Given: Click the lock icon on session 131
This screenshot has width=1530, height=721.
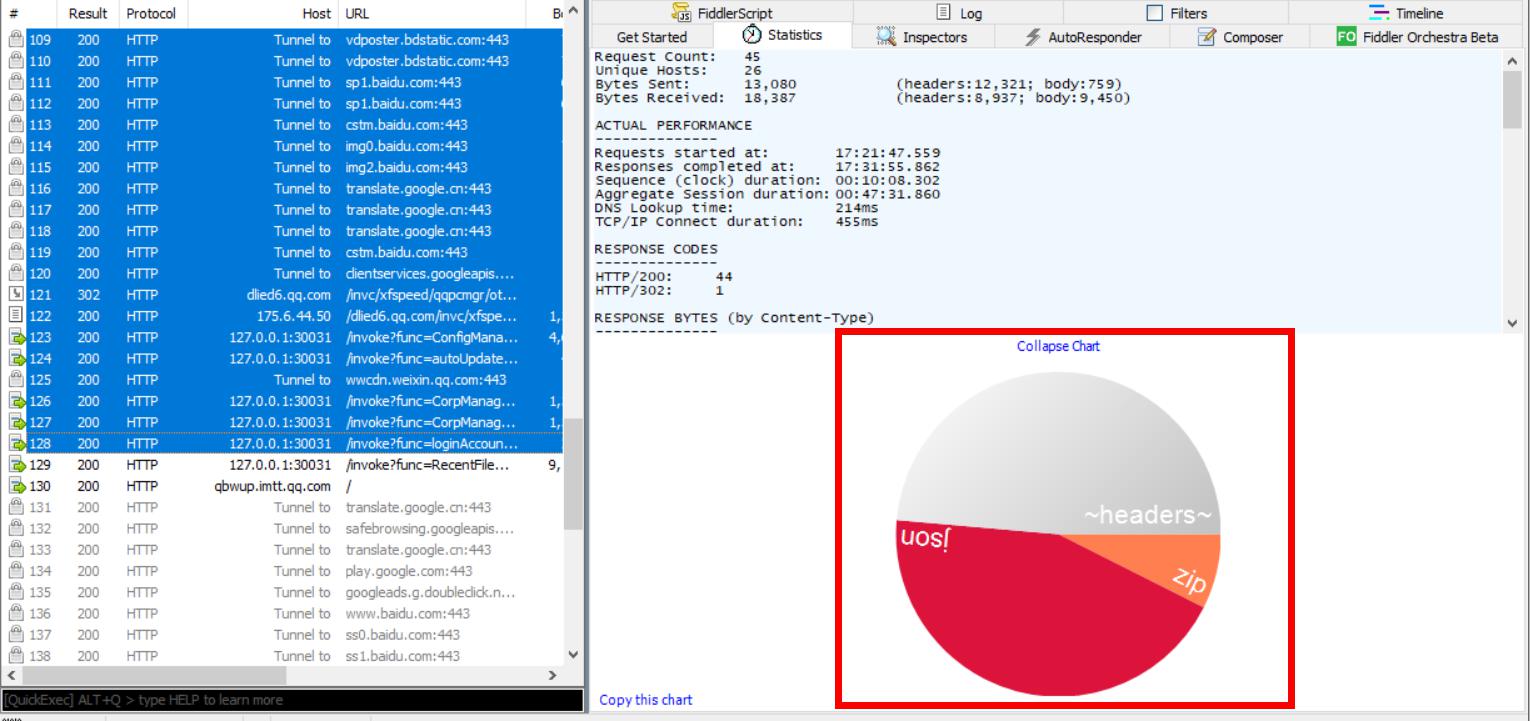Looking at the screenshot, I should 16,507.
